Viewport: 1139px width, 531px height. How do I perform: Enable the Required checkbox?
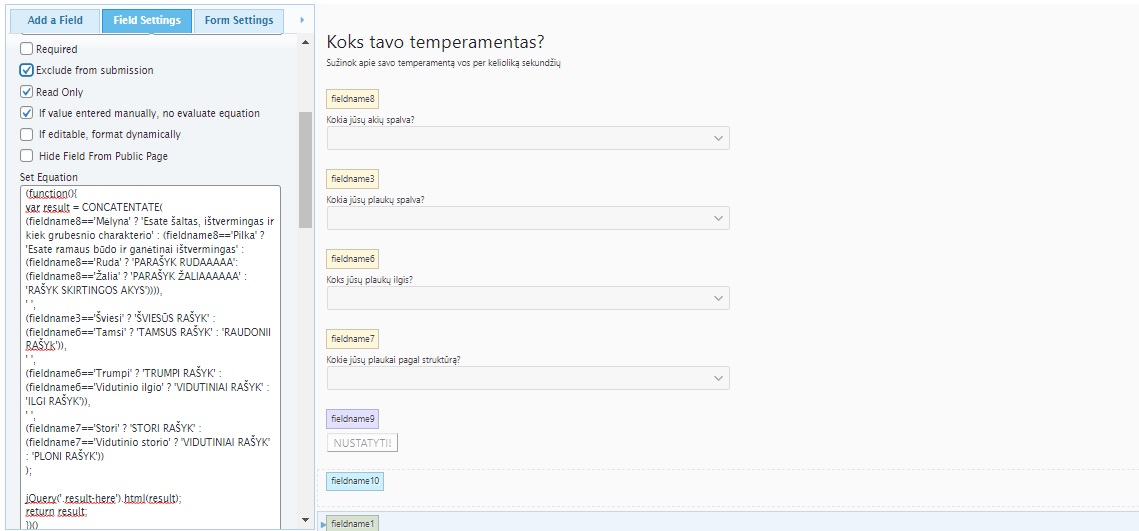click(x=26, y=49)
